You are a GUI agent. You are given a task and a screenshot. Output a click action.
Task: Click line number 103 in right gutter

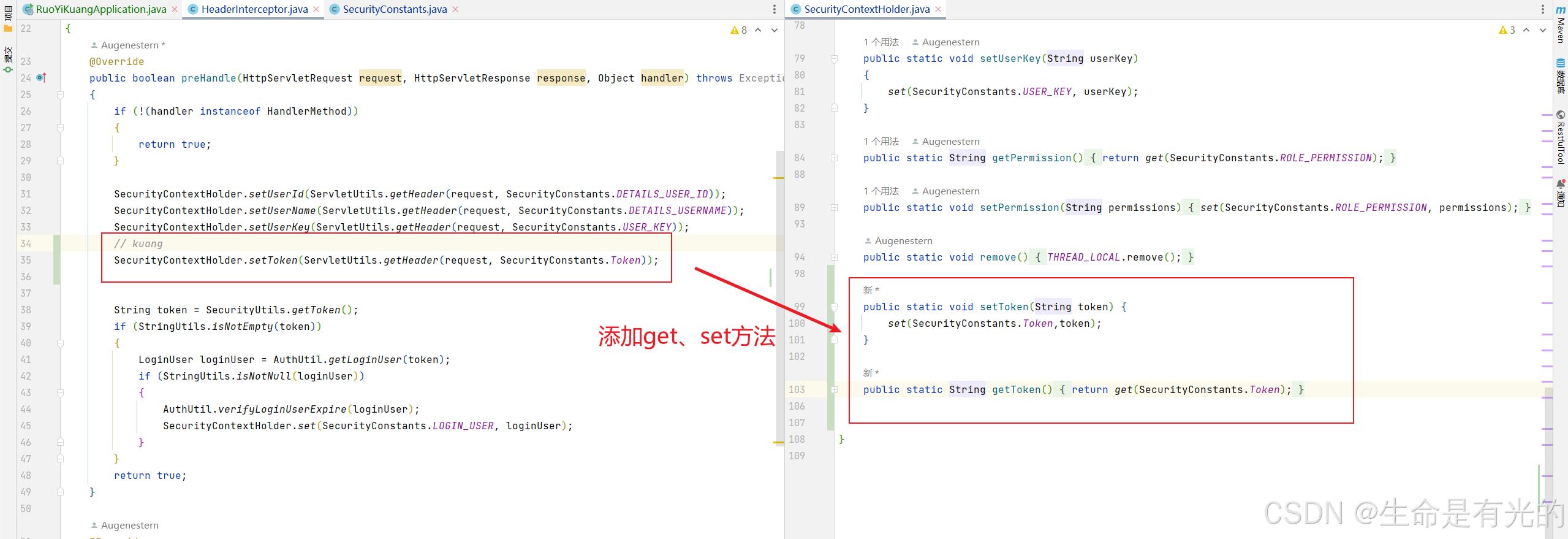pos(797,389)
